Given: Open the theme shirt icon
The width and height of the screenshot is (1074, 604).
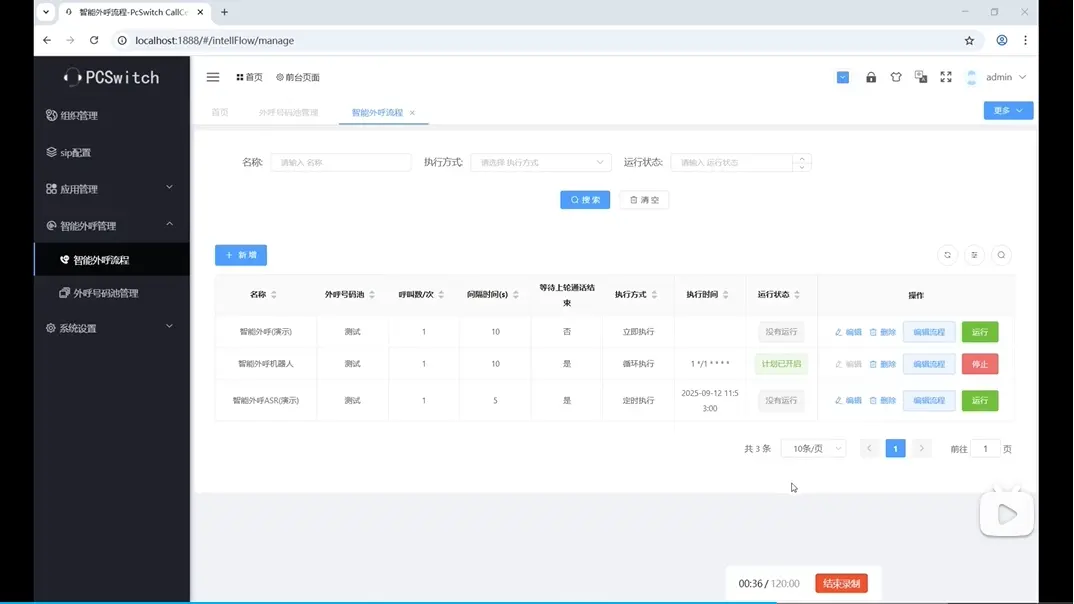Looking at the screenshot, I should 896,77.
